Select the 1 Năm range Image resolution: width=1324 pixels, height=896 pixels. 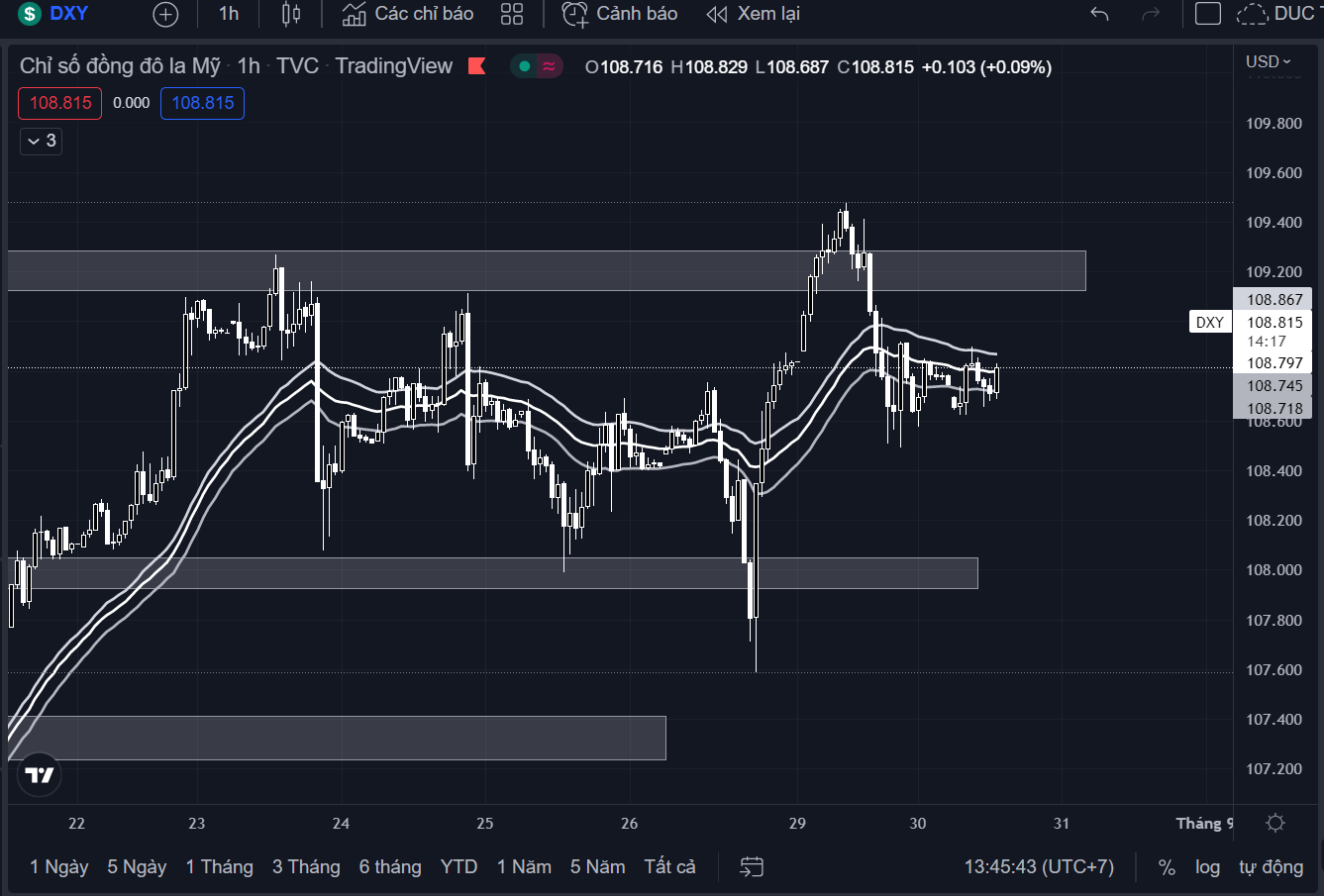tap(524, 867)
